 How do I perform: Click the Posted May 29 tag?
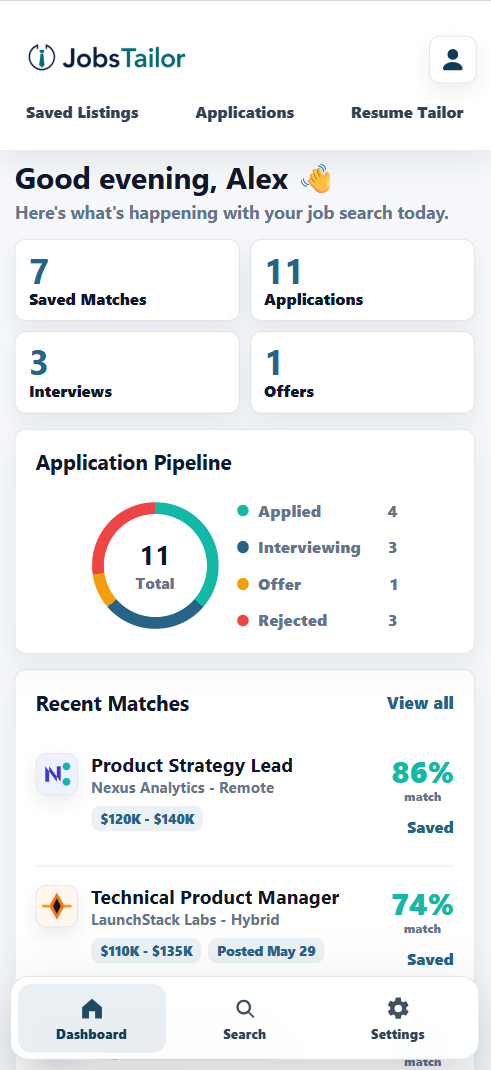(266, 951)
